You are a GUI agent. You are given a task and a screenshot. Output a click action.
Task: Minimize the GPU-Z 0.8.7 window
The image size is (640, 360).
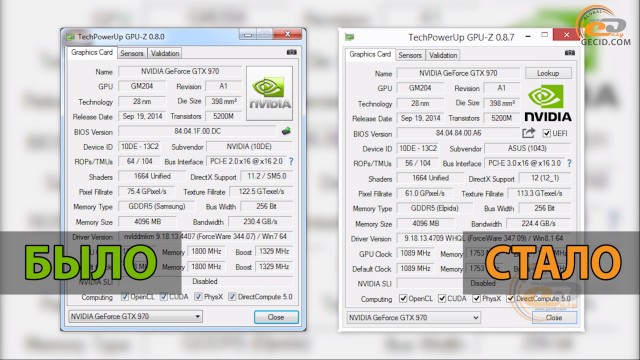coord(528,36)
